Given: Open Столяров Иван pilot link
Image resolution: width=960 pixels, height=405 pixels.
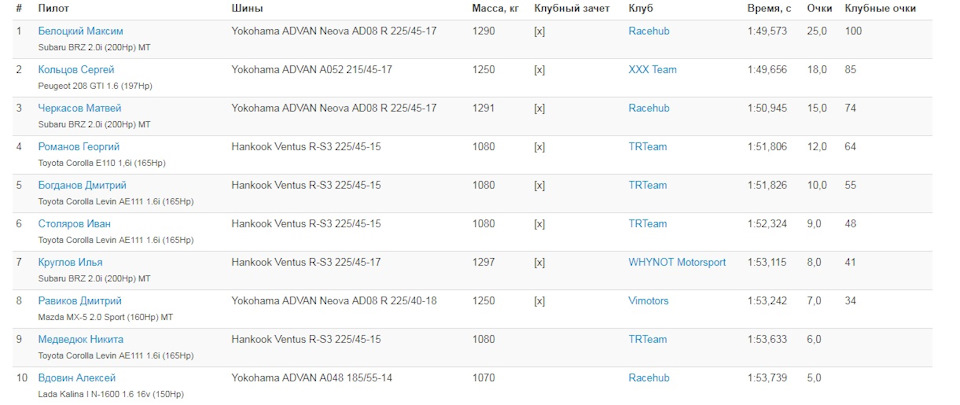Looking at the screenshot, I should pos(74,224).
